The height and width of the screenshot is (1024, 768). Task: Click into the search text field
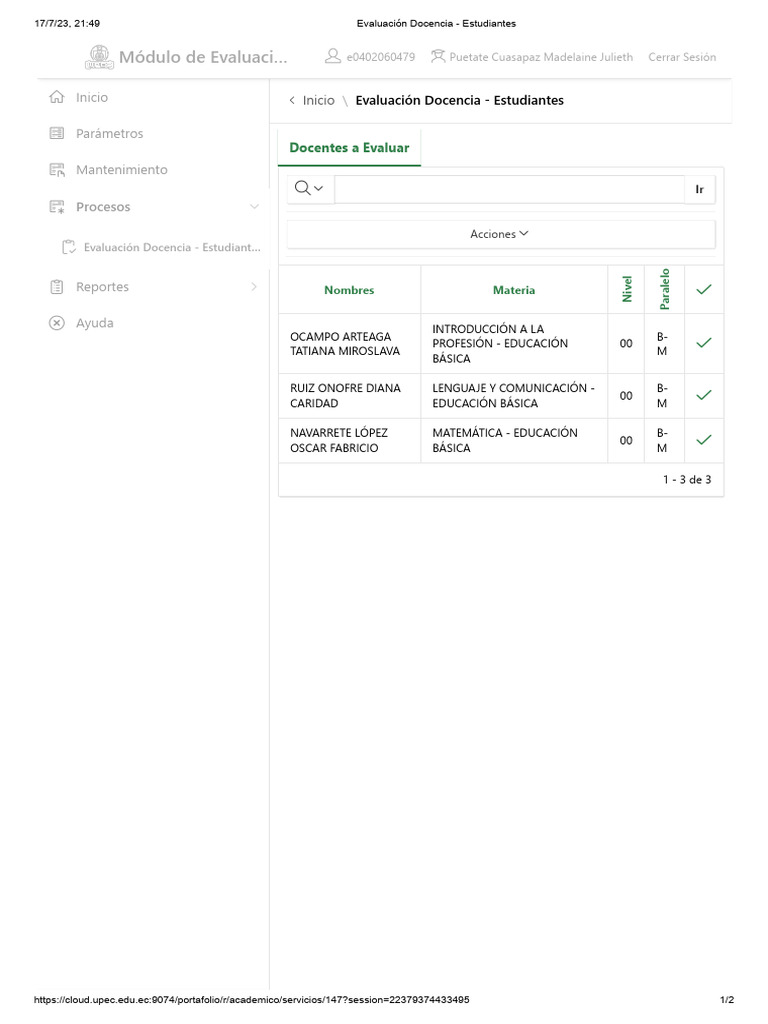509,189
